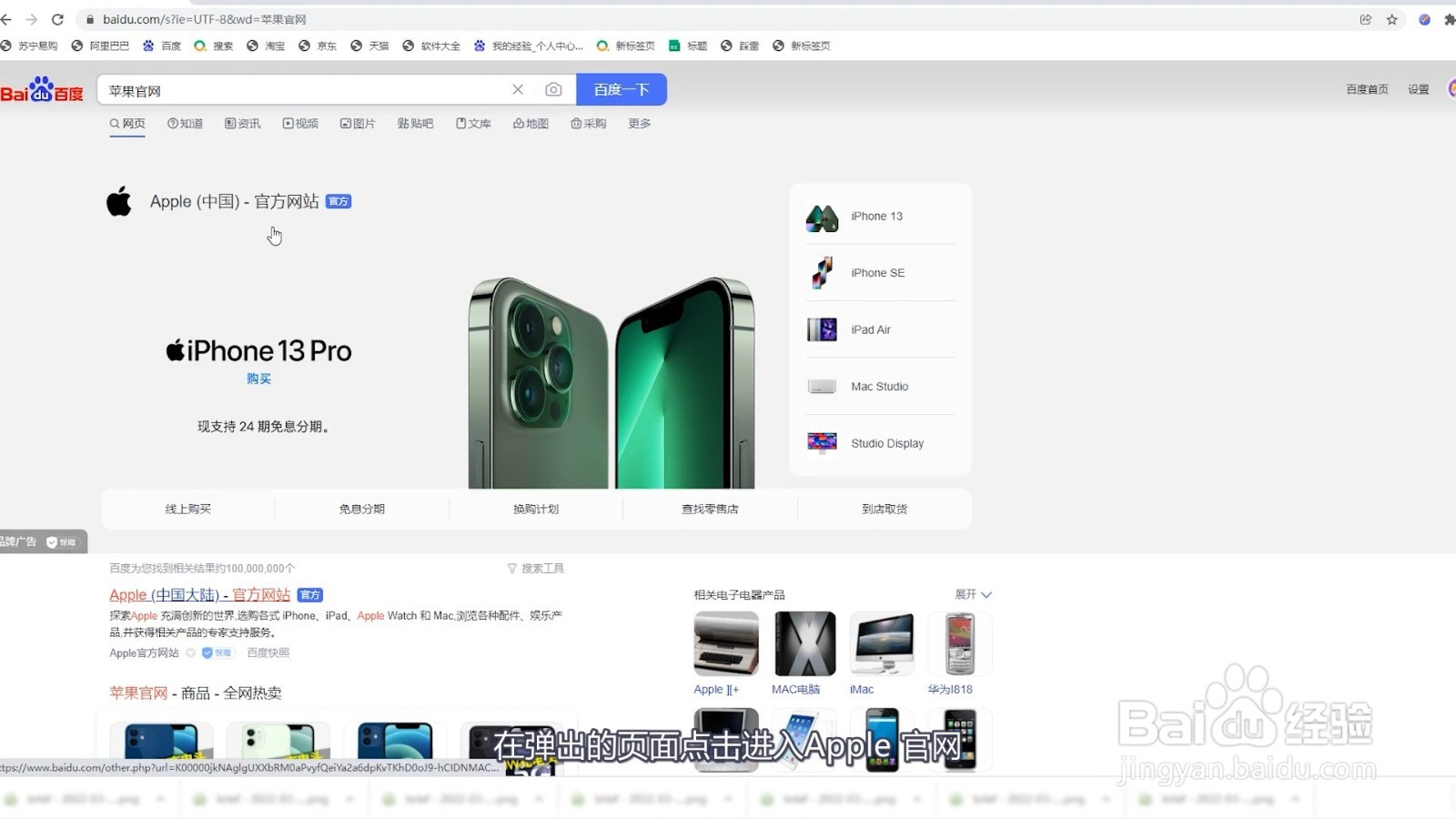Open the 设置 menu
The height and width of the screenshot is (819, 1456).
point(1419,89)
